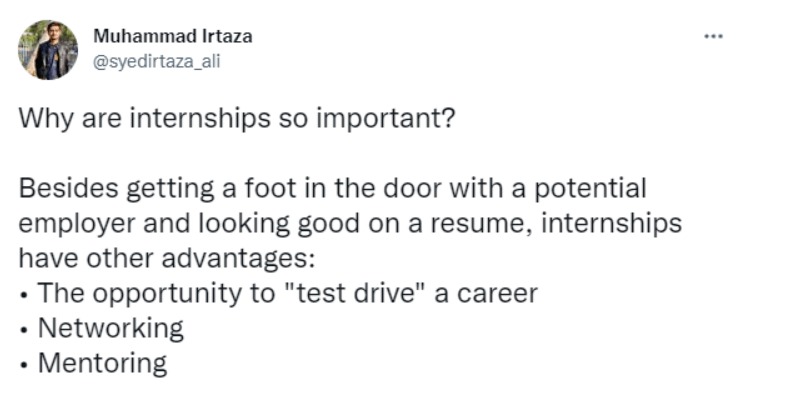Click the line starting "Besides getting a foot"

pyautogui.click(x=332, y=187)
